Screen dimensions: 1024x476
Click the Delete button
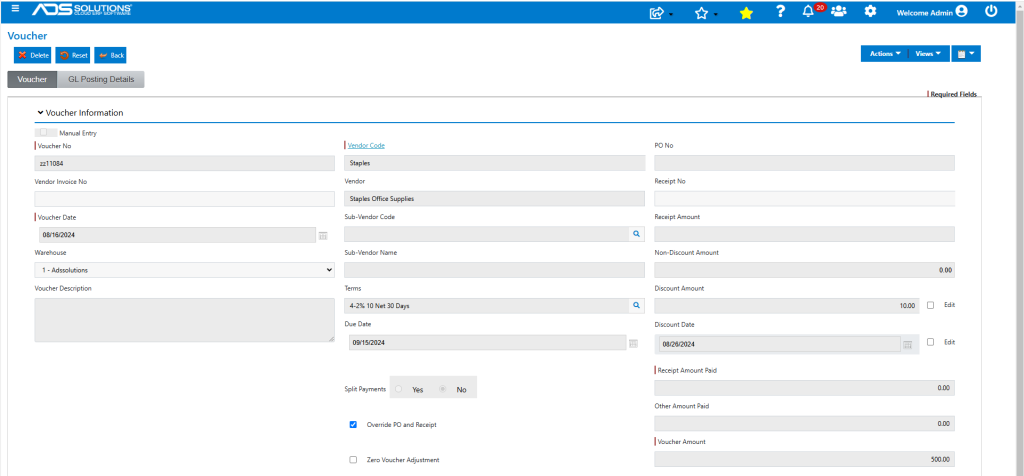point(33,56)
